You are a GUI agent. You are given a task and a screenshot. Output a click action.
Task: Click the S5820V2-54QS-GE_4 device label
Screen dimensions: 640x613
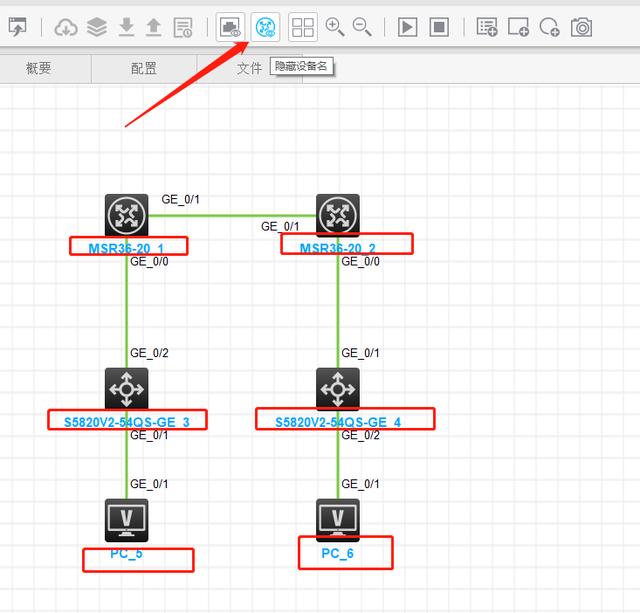coord(338,422)
